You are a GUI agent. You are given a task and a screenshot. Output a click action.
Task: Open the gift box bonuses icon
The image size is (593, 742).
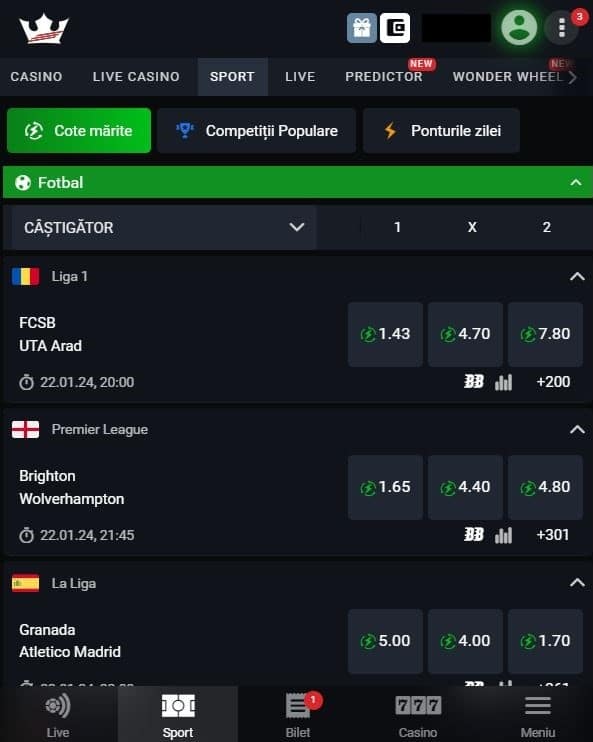362,28
